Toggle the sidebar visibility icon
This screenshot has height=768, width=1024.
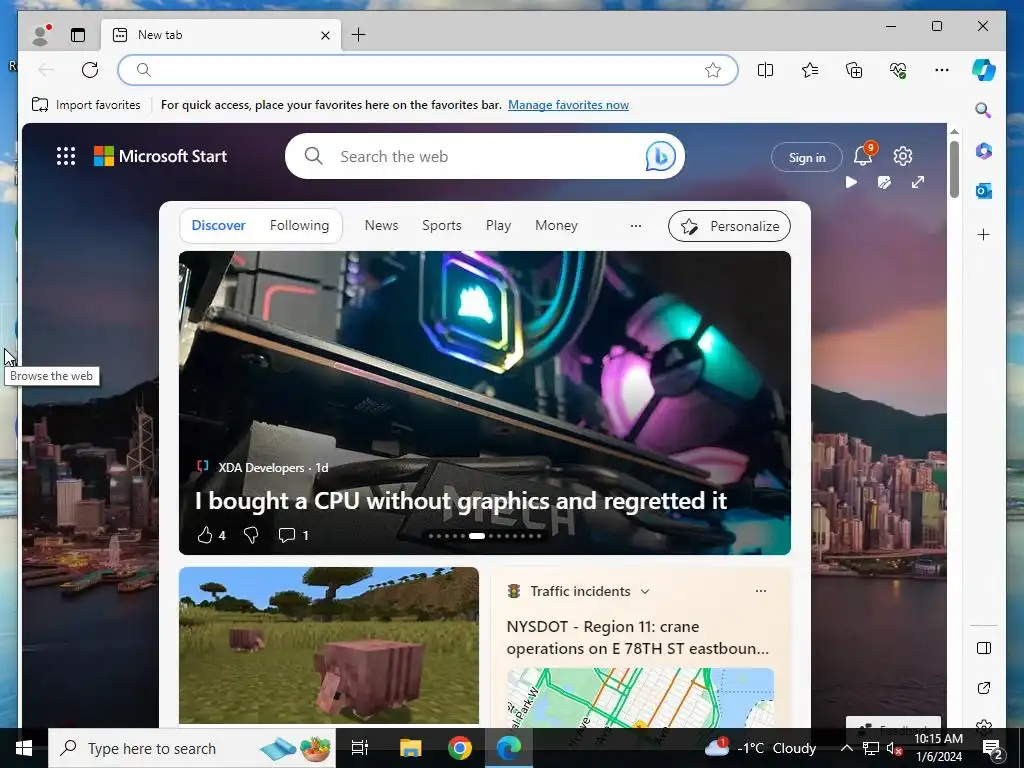click(984, 648)
